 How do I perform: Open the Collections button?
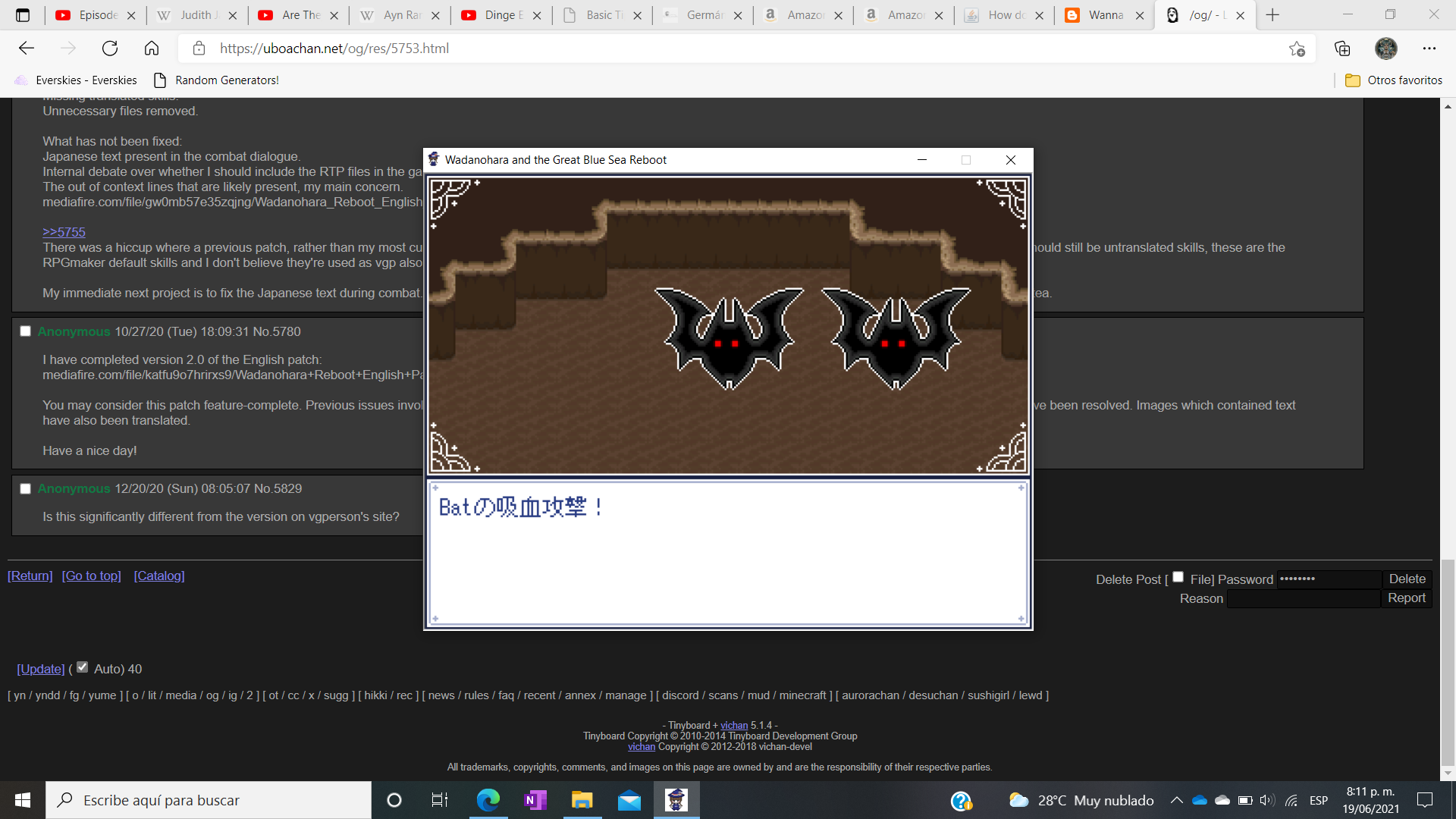coord(1342,49)
